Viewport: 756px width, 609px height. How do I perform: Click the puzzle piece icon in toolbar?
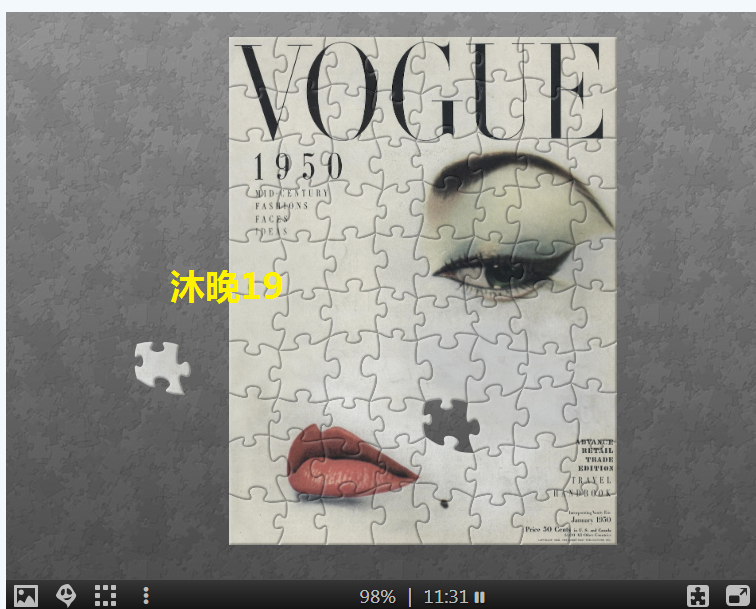pos(698,596)
